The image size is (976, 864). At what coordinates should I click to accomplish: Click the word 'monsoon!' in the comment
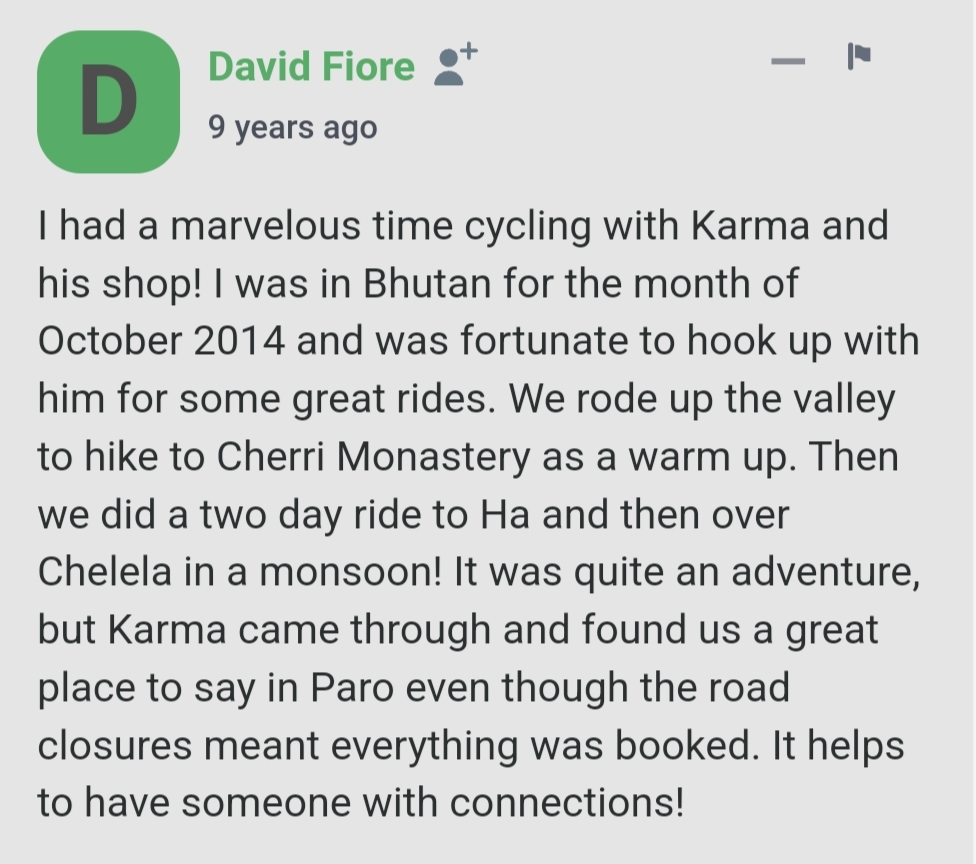(350, 571)
